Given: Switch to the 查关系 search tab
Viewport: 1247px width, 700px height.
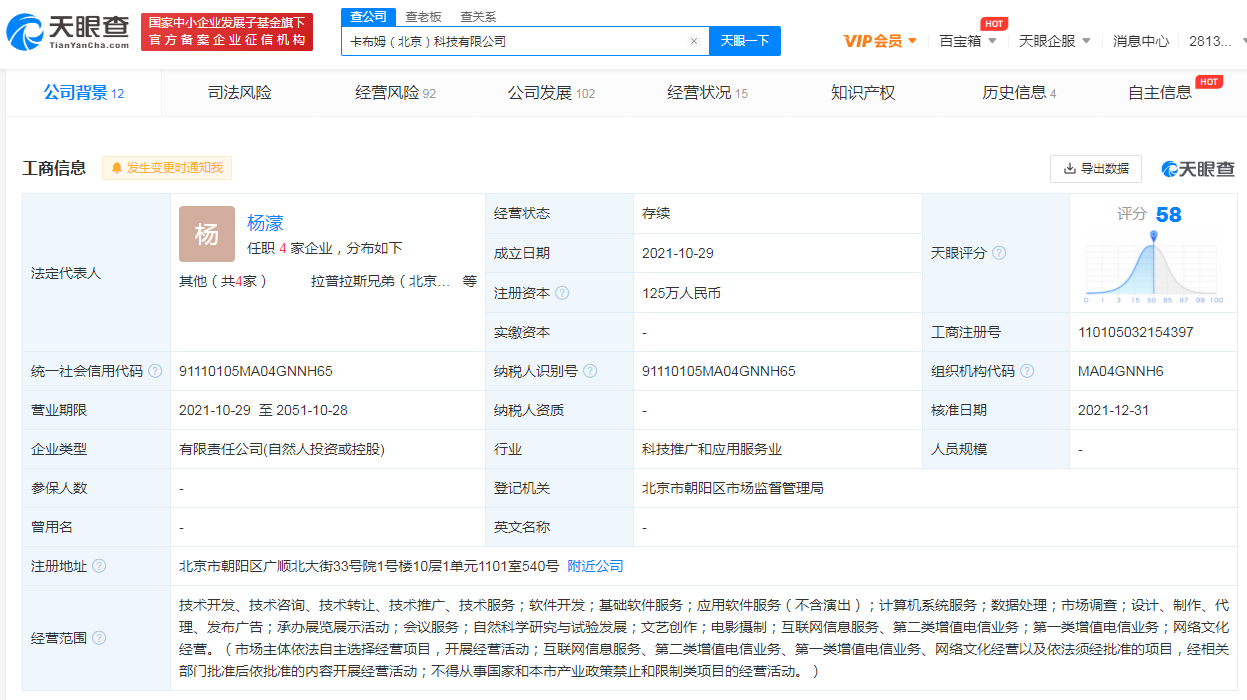Looking at the screenshot, I should pyautogui.click(x=478, y=17).
